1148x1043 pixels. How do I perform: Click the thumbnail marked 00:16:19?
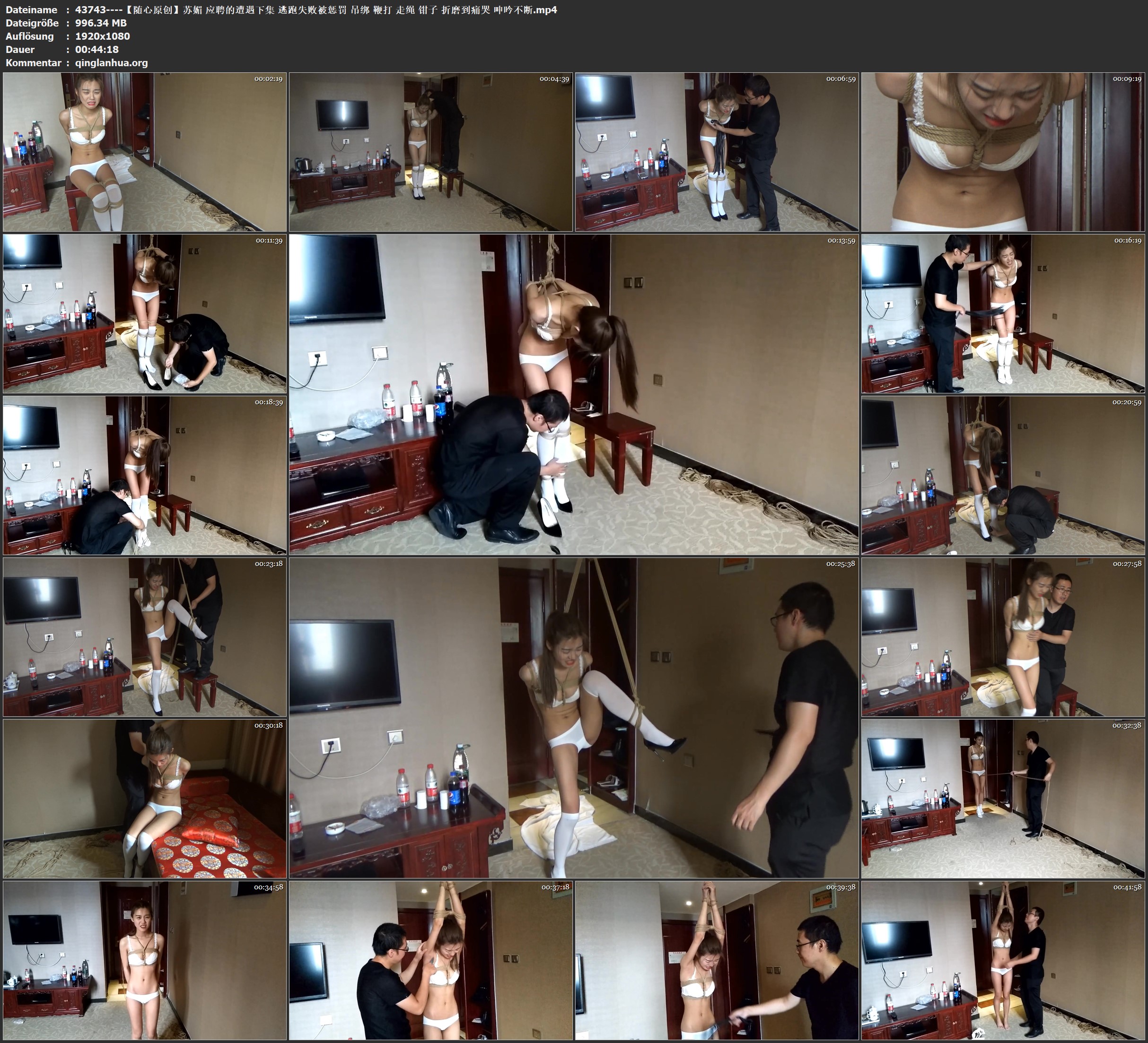(1003, 313)
